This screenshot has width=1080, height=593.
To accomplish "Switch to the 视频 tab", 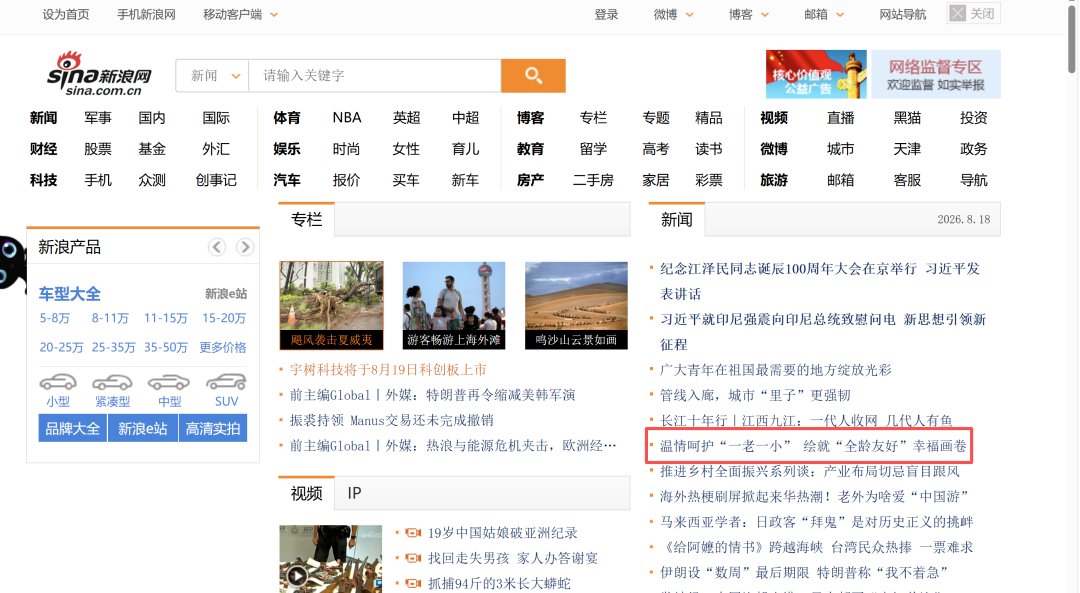I will coord(307,493).
